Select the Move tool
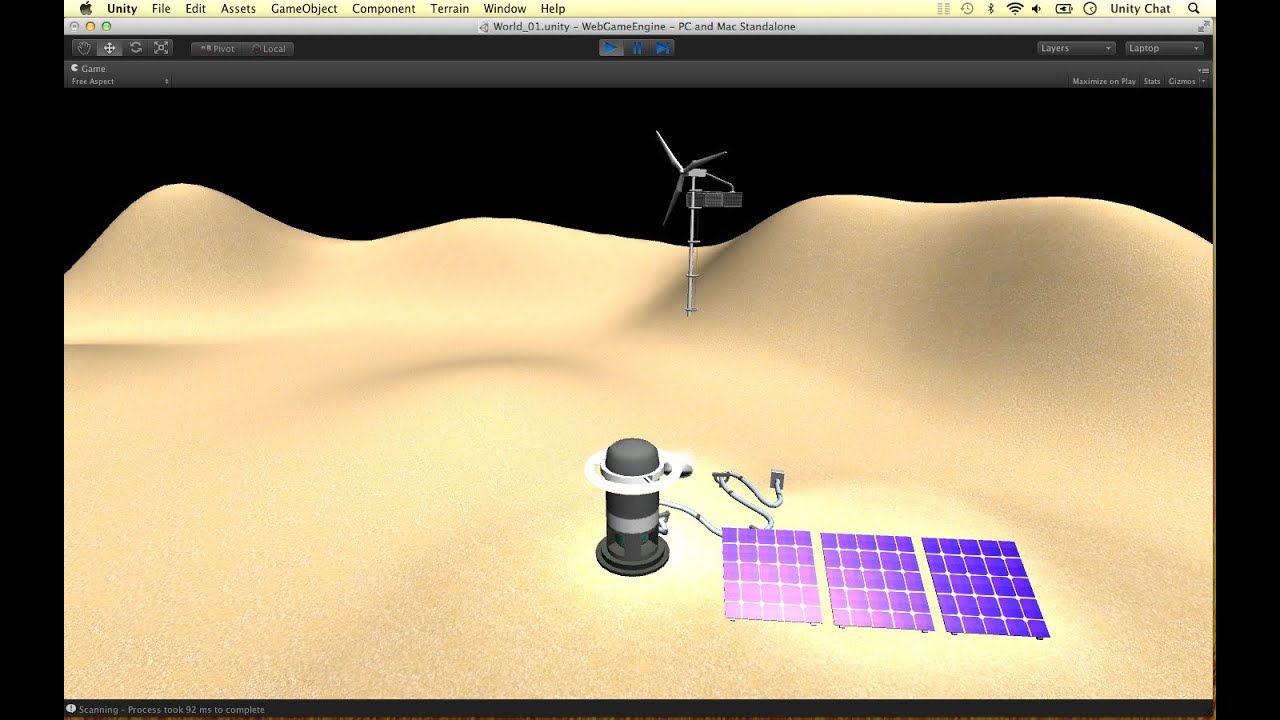Image resolution: width=1280 pixels, height=720 pixels. (x=110, y=48)
